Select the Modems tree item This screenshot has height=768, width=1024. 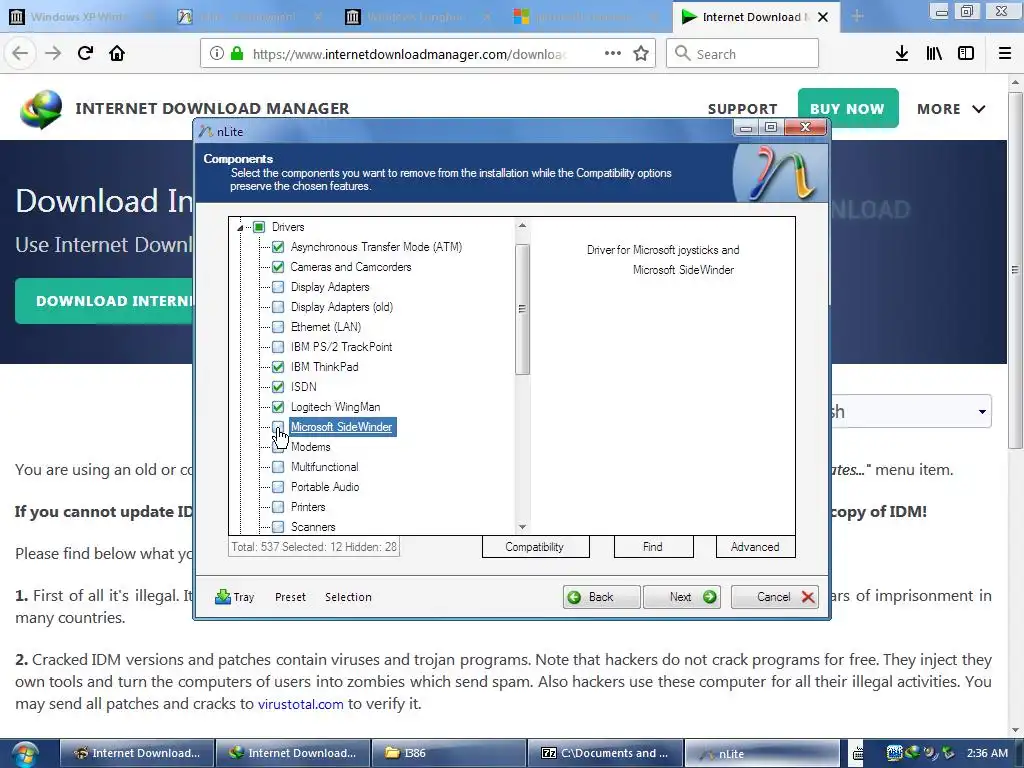click(310, 447)
